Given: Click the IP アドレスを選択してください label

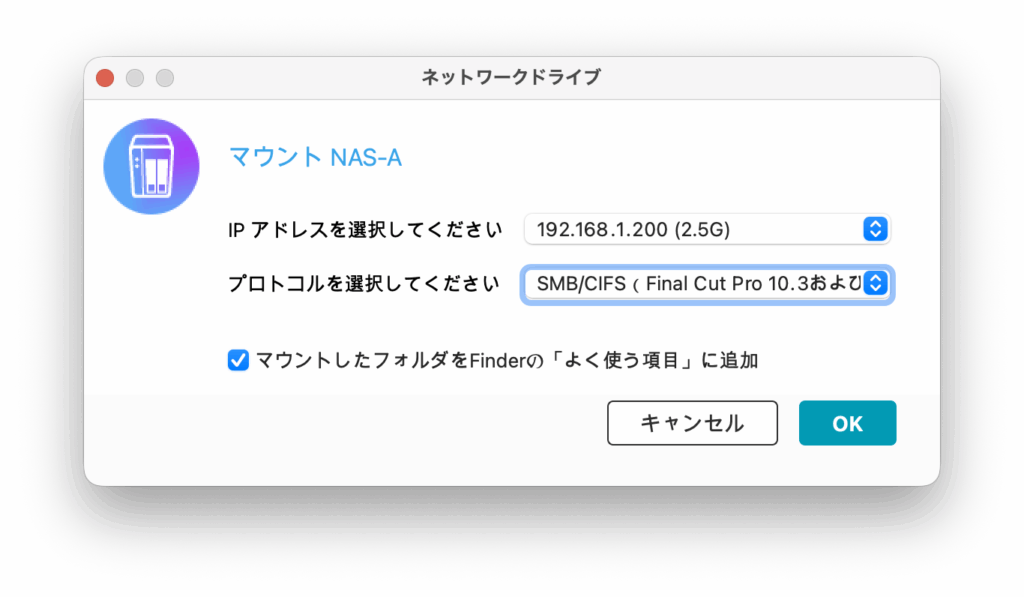Looking at the screenshot, I should pos(365,230).
